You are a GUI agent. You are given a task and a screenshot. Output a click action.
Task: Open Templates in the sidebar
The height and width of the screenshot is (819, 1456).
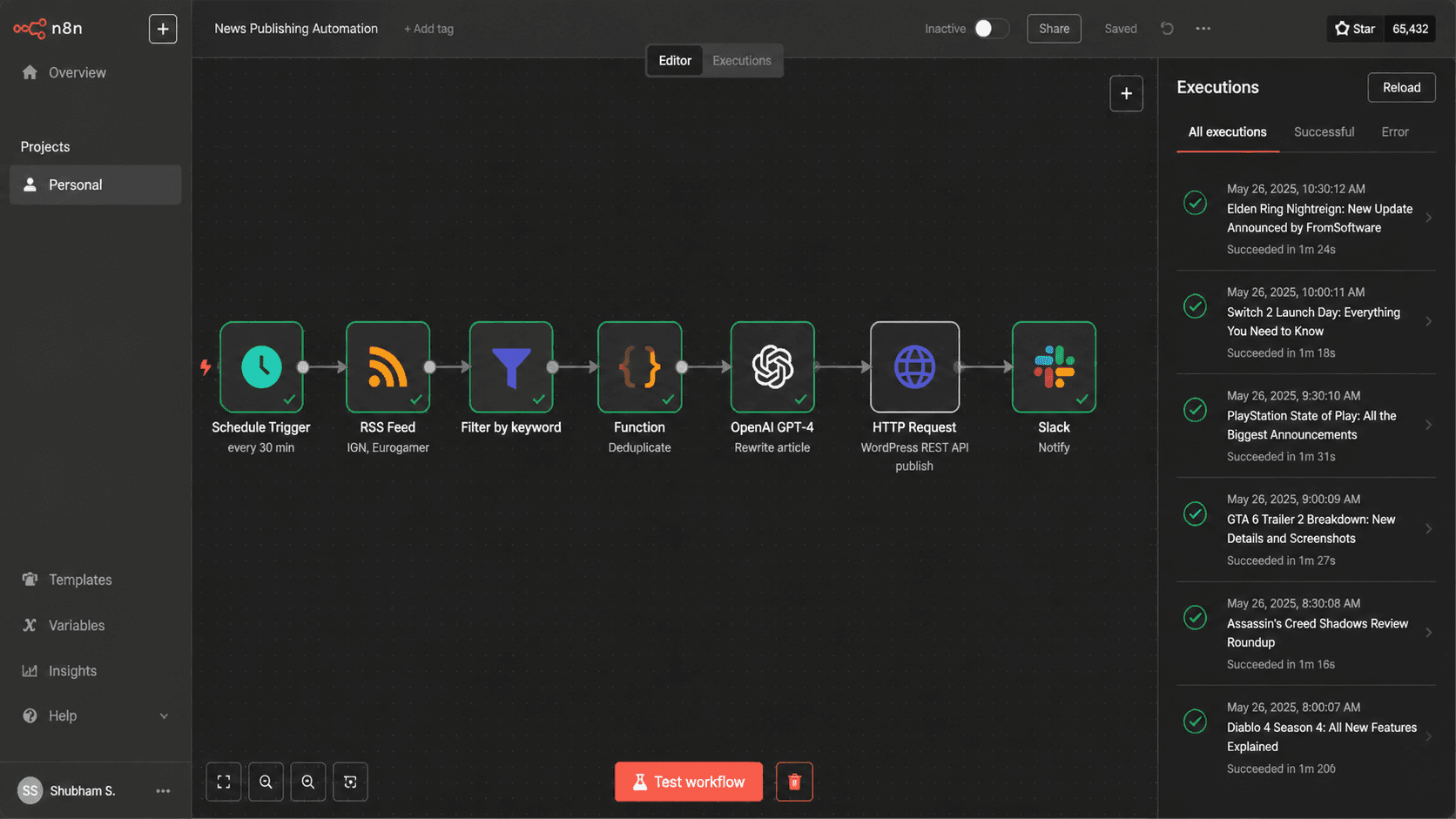(x=80, y=580)
